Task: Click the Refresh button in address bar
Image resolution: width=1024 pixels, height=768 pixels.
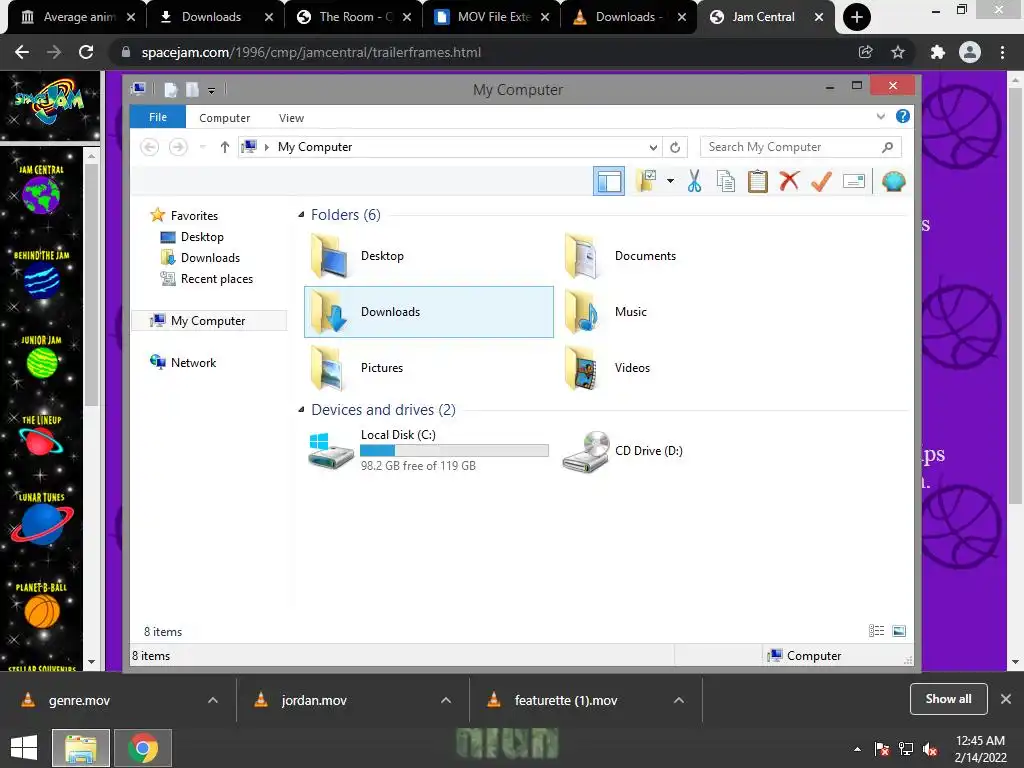Action: point(675,147)
